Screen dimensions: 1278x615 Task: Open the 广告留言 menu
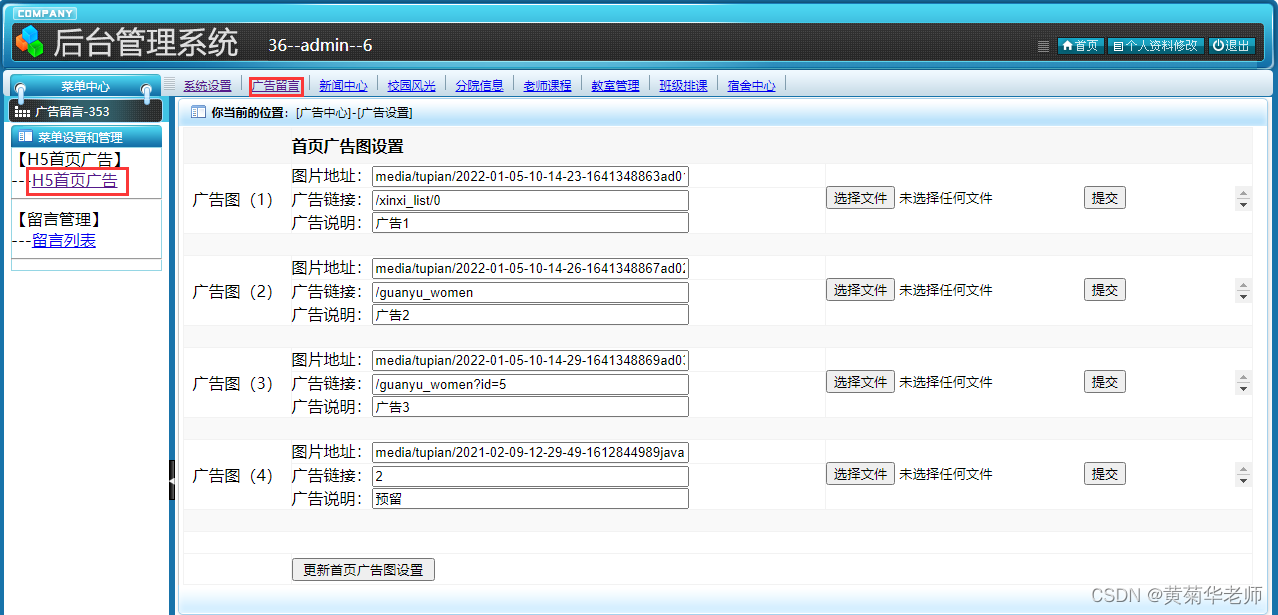click(x=275, y=86)
